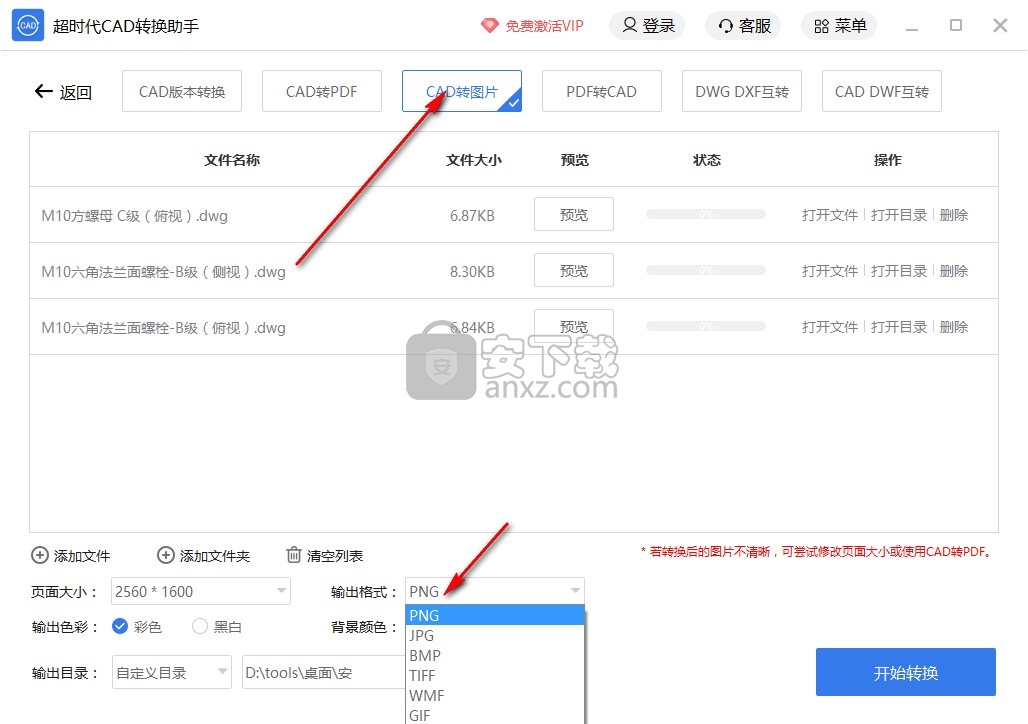
Task: Click 删除 for 六角法兰面螺栓 俯视 row
Action: click(x=954, y=327)
